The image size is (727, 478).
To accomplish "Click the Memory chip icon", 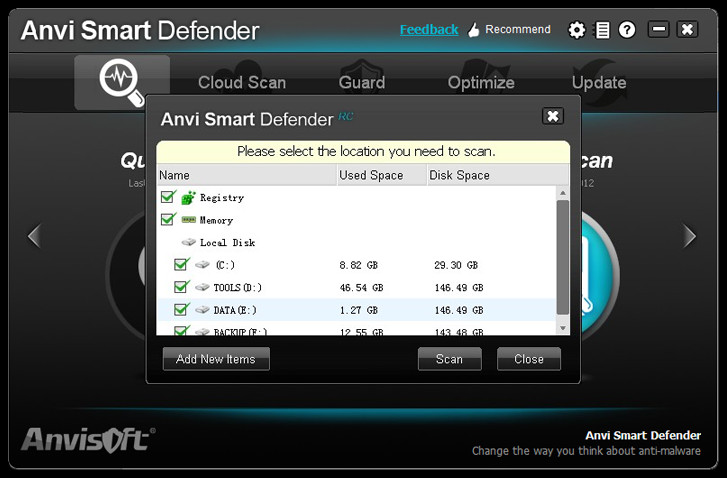I will pyautogui.click(x=188, y=219).
